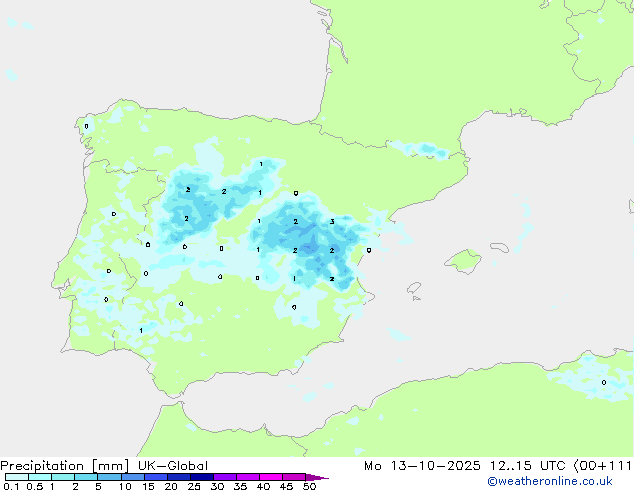Pick the 10–15 mm legend color swatch

point(132,477)
